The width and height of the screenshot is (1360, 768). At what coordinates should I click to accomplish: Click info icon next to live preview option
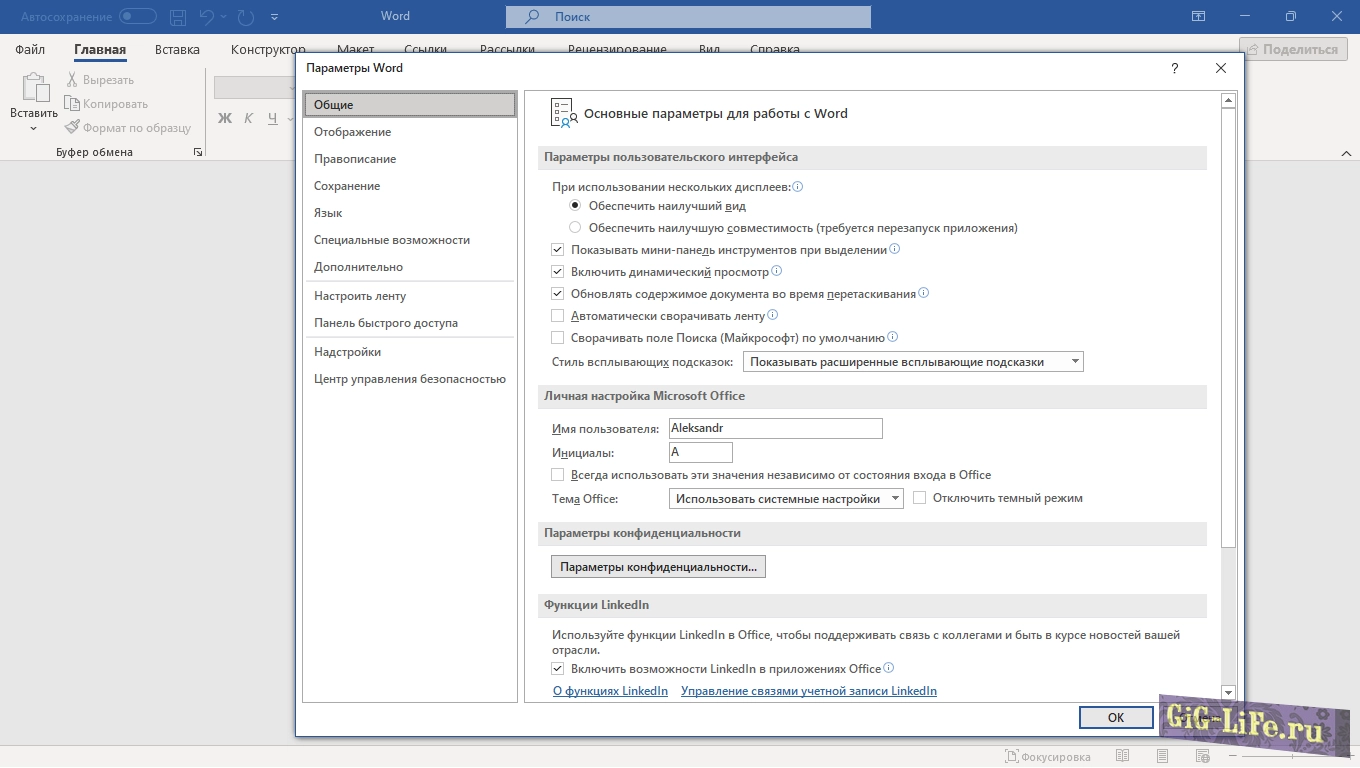pos(777,271)
